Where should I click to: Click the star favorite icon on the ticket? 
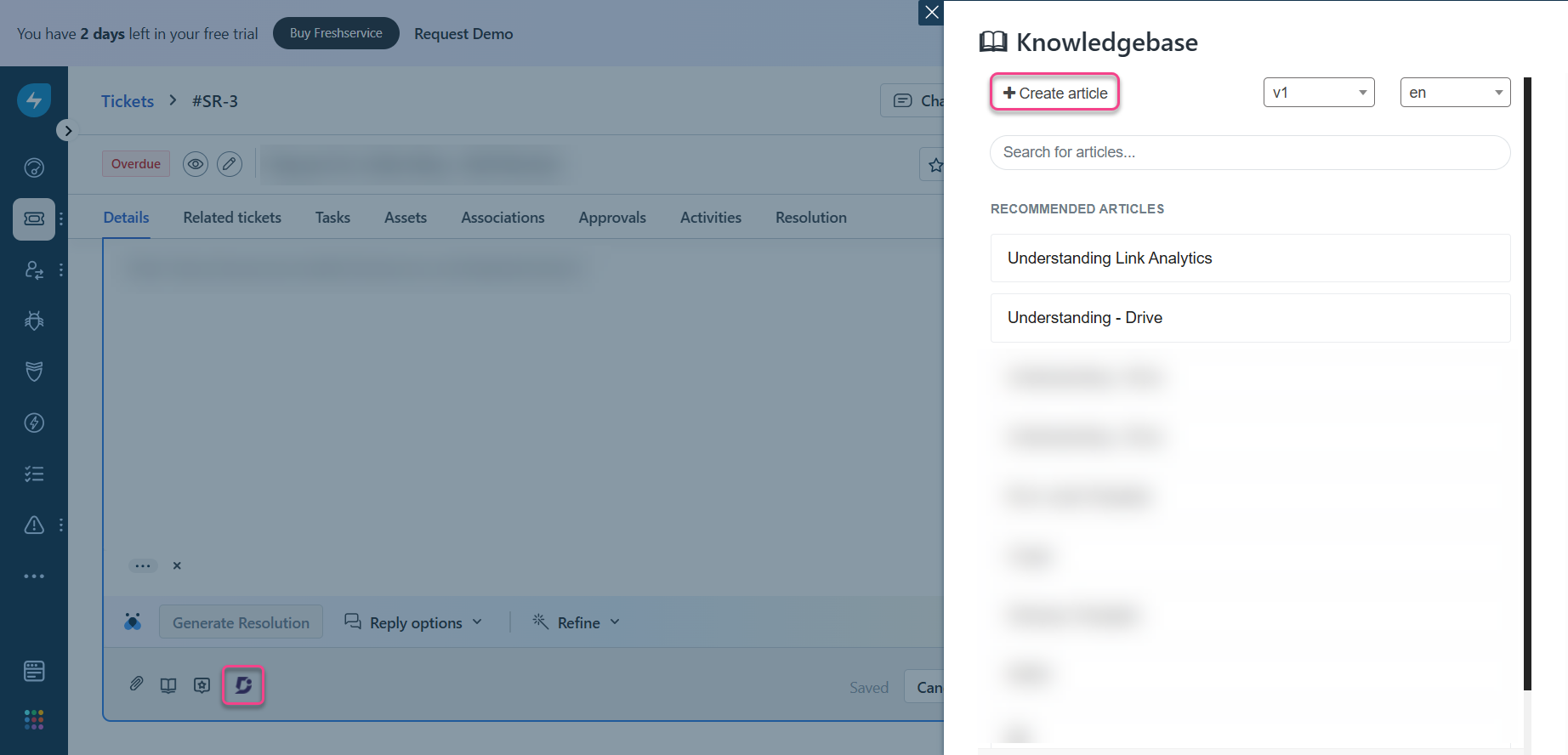click(x=934, y=165)
